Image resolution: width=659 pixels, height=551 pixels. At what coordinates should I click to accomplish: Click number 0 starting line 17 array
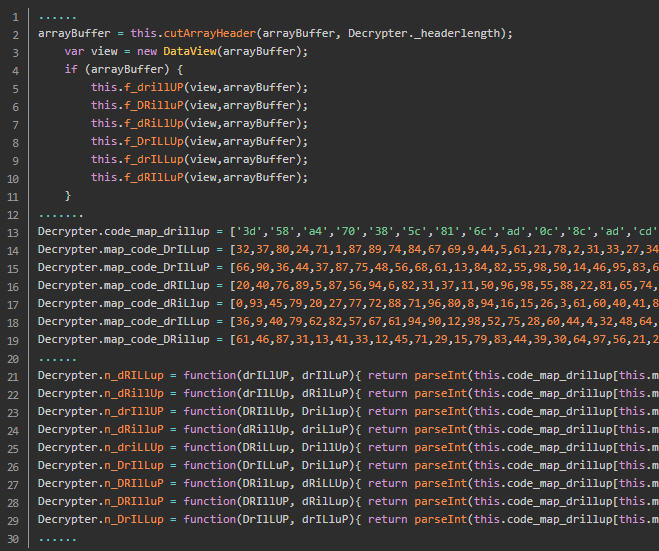[240, 303]
